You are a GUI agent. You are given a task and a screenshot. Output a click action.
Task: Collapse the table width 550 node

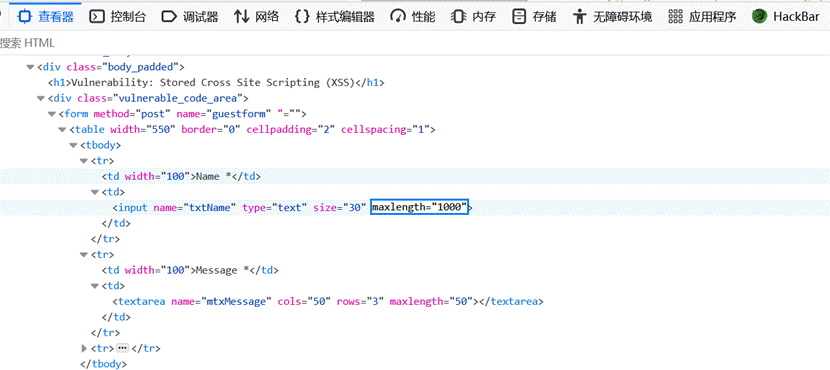click(62, 130)
